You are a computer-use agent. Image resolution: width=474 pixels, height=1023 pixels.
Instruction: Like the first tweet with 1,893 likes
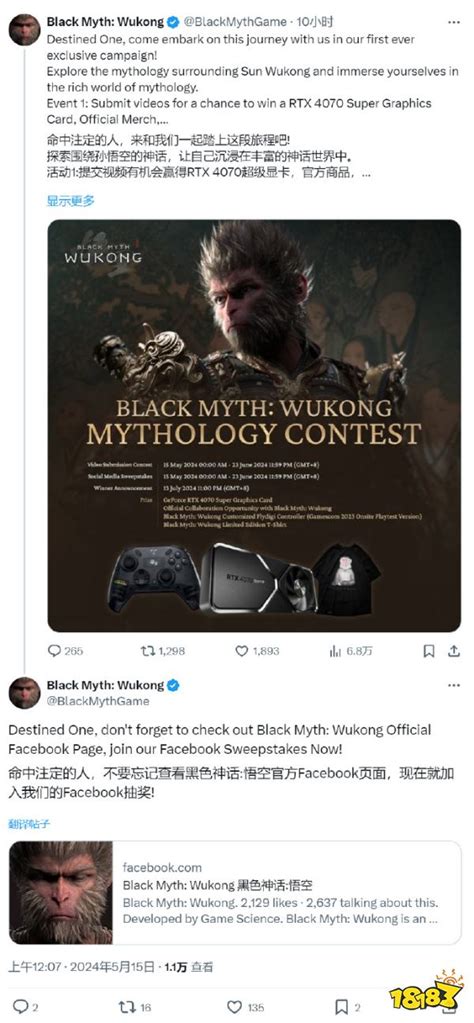(x=241, y=650)
